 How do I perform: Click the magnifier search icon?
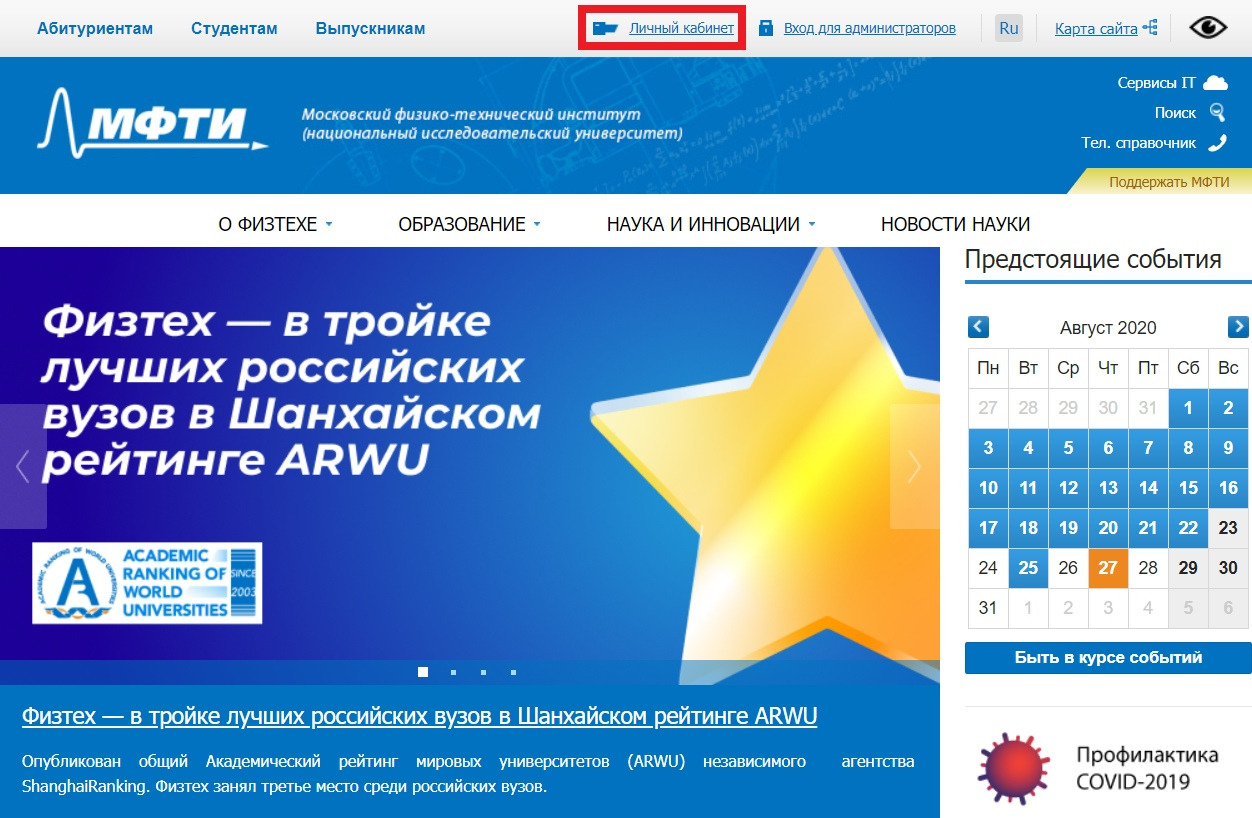(1217, 112)
